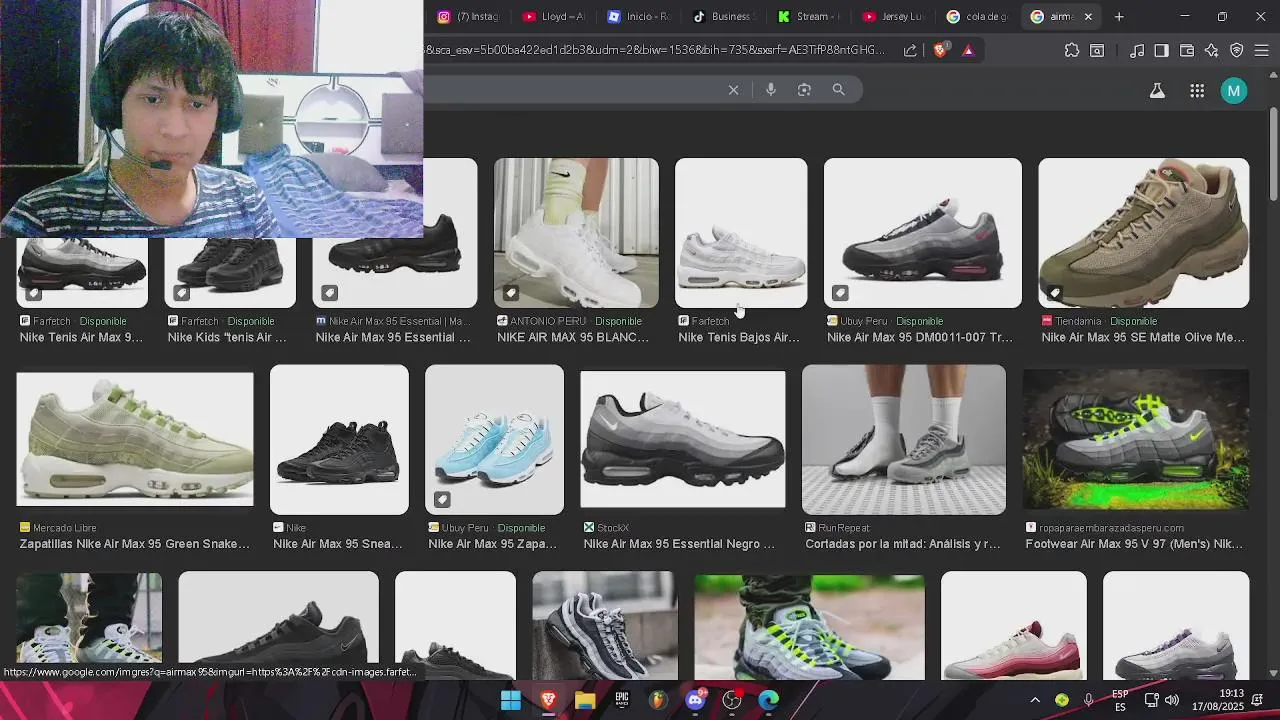Open Air Max 95 DM0011-007 shoe image

[923, 233]
